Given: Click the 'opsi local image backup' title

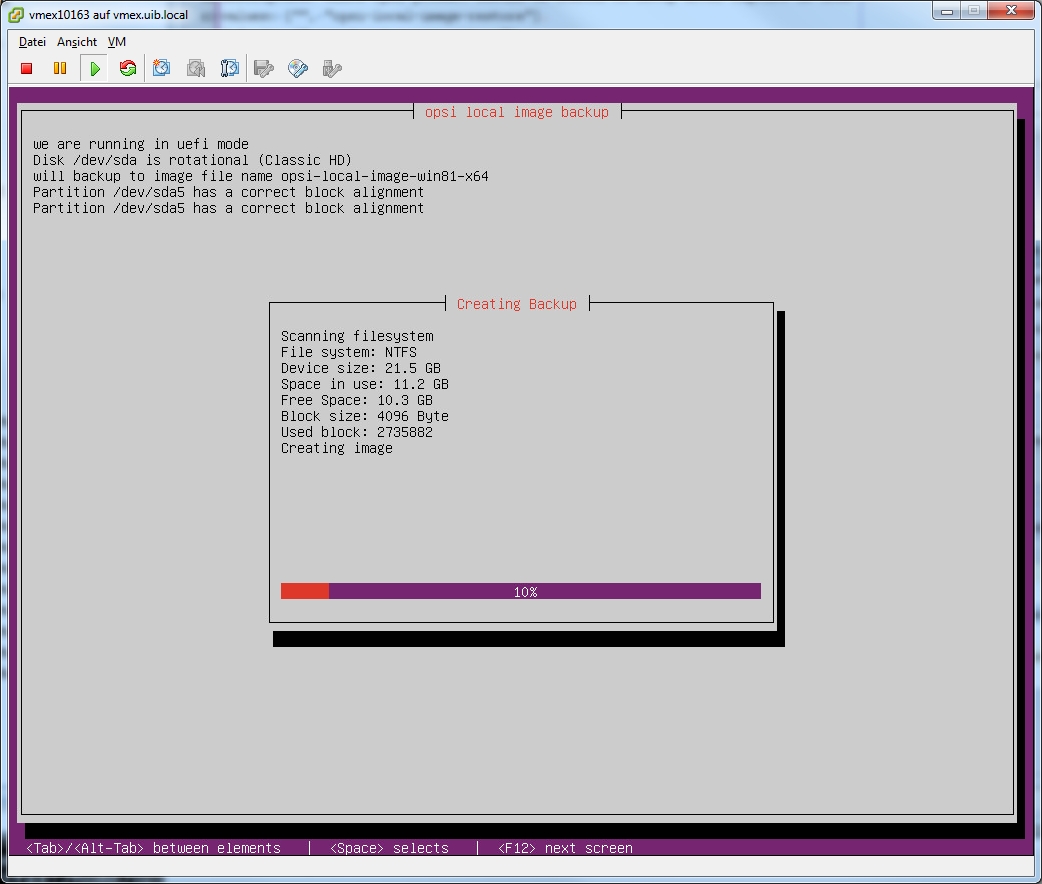Looking at the screenshot, I should 516,112.
